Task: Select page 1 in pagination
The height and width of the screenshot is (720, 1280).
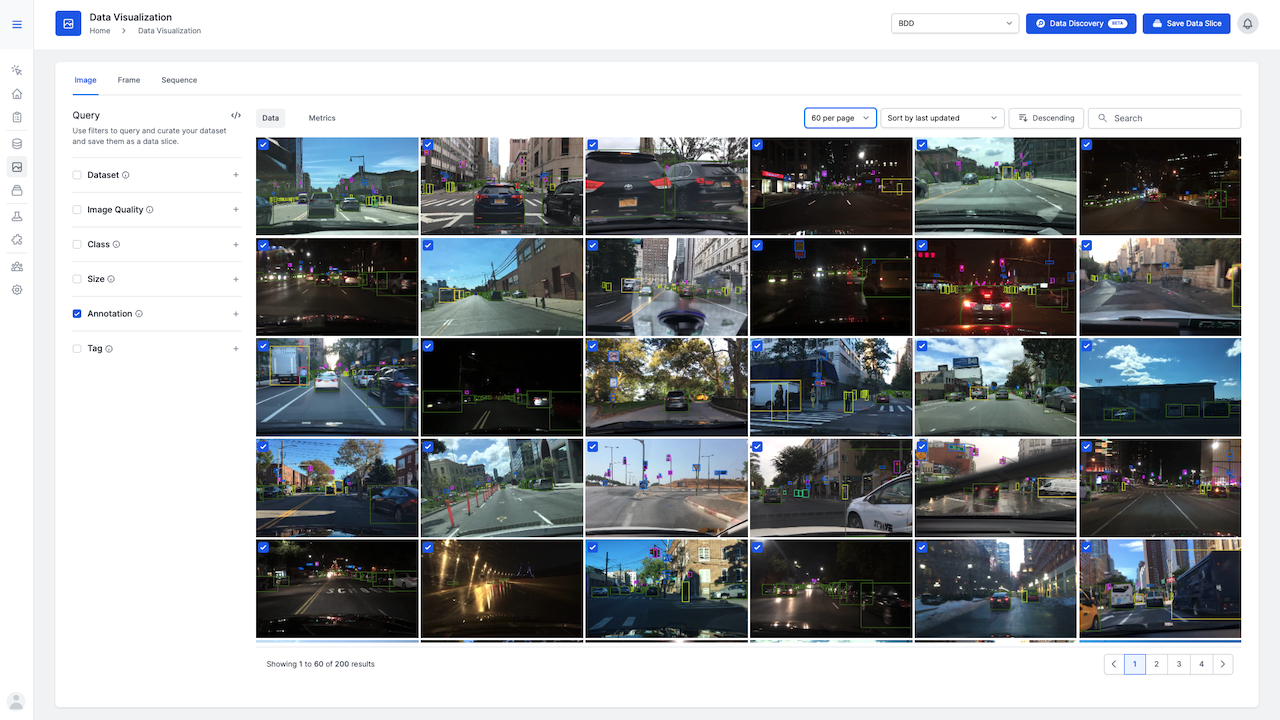Action: 1135,664
